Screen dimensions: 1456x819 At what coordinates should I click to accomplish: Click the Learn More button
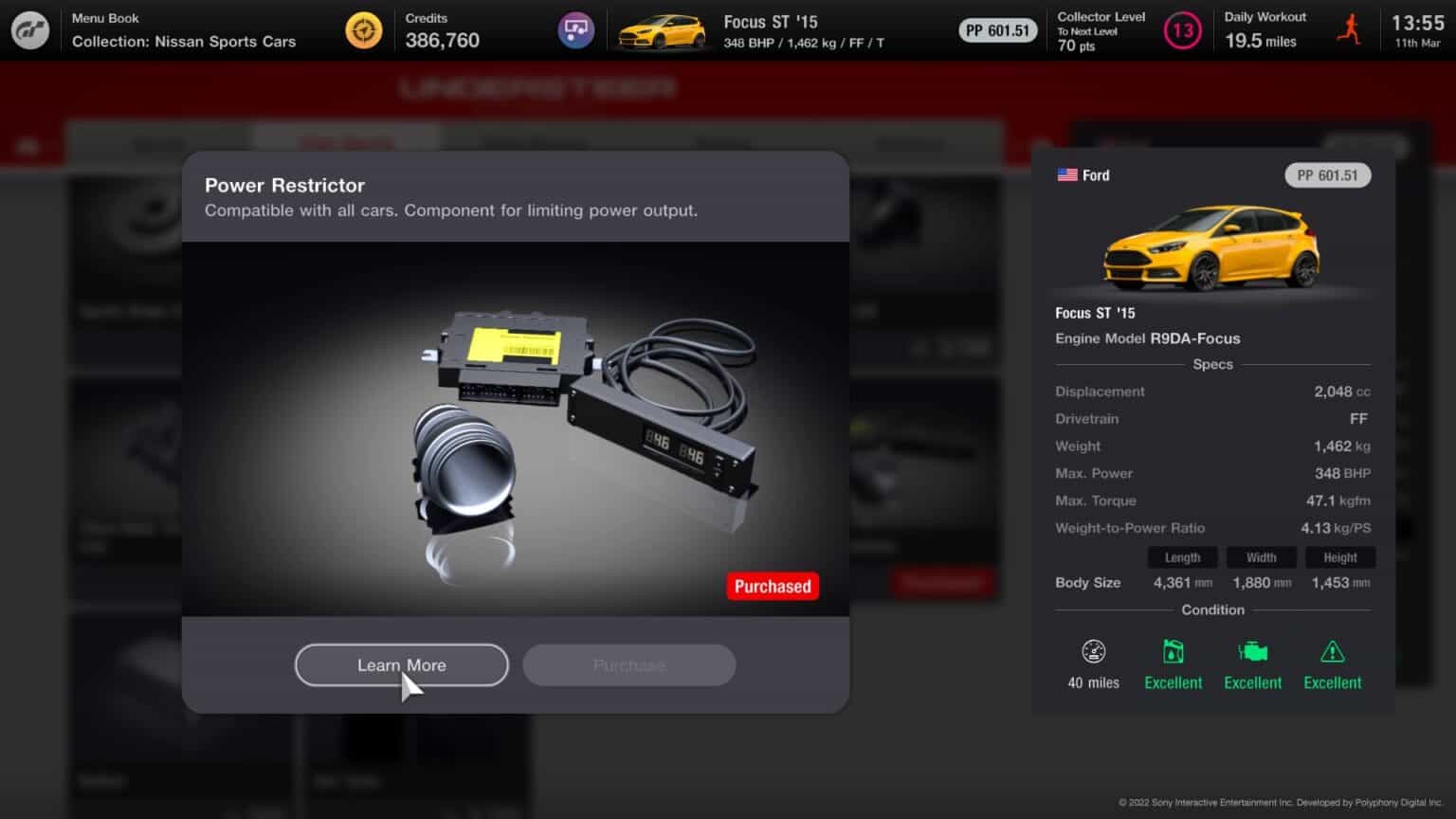coord(401,664)
